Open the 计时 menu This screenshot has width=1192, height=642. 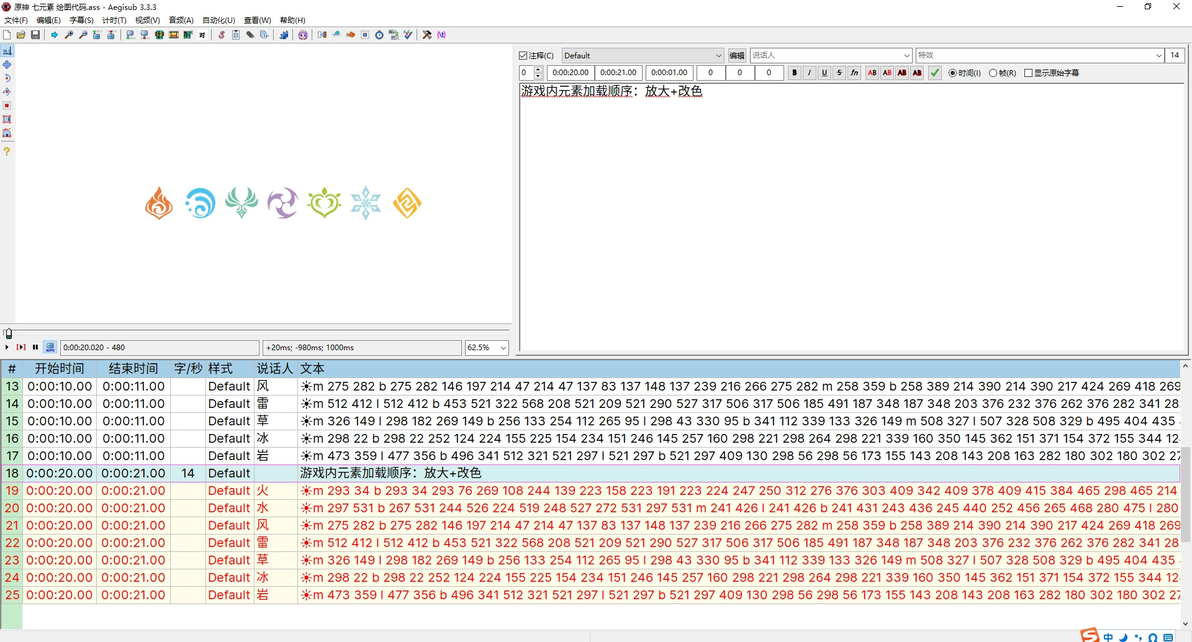click(x=114, y=21)
